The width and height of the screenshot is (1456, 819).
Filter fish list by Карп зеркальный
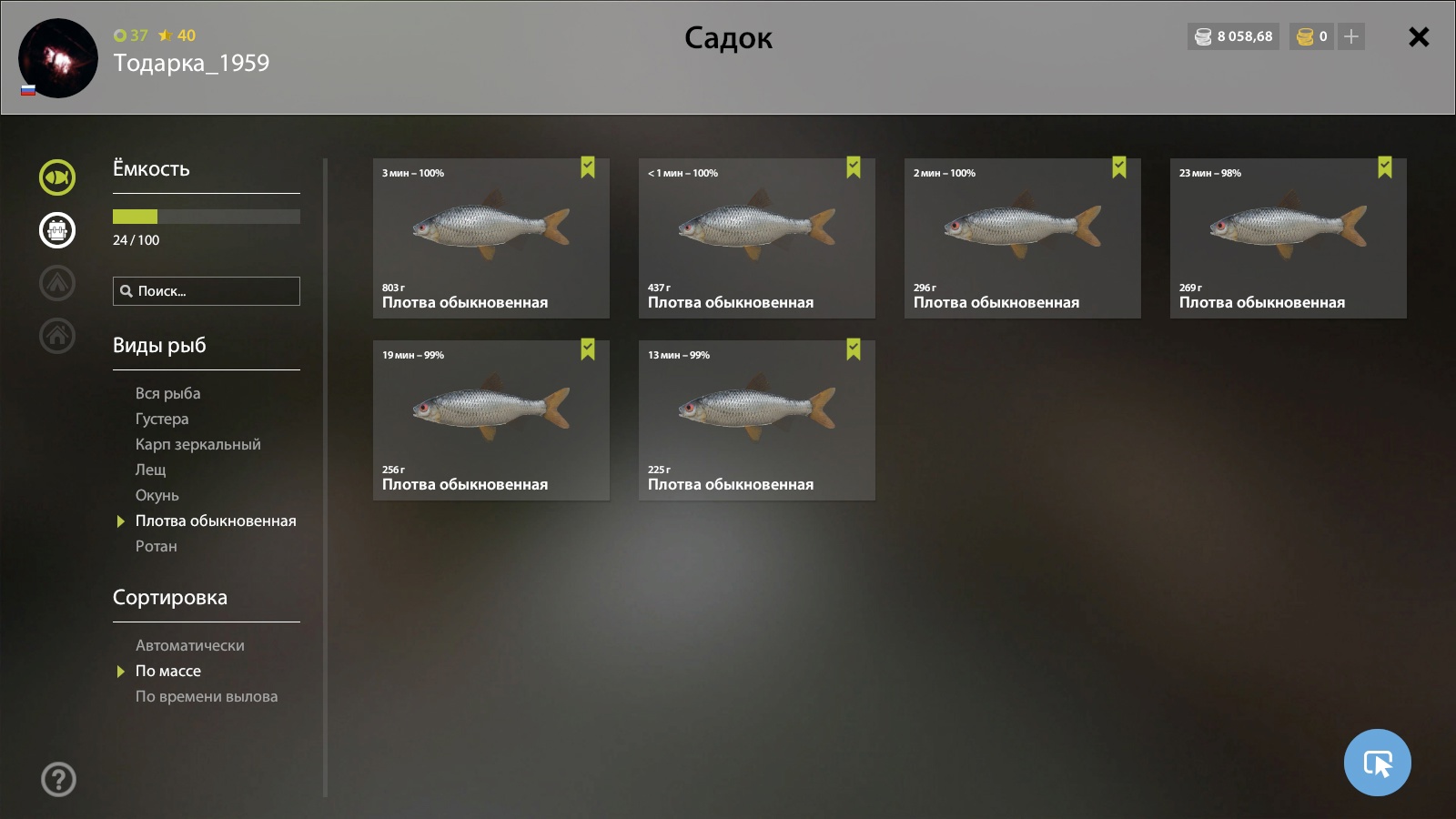point(198,444)
